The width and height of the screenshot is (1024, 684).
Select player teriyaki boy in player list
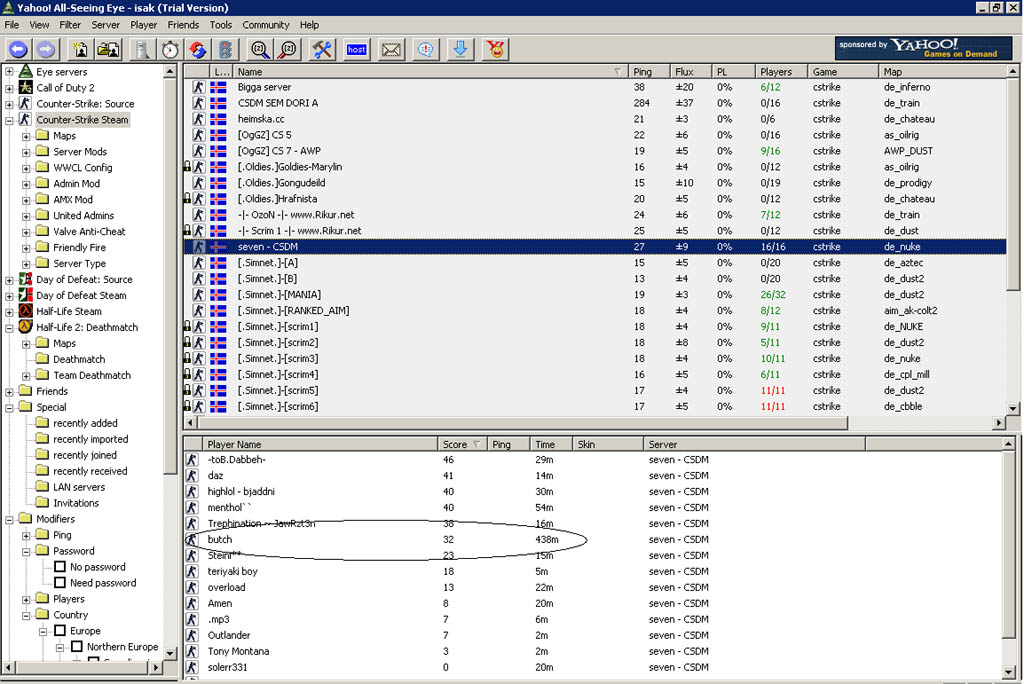pos(593,571)
